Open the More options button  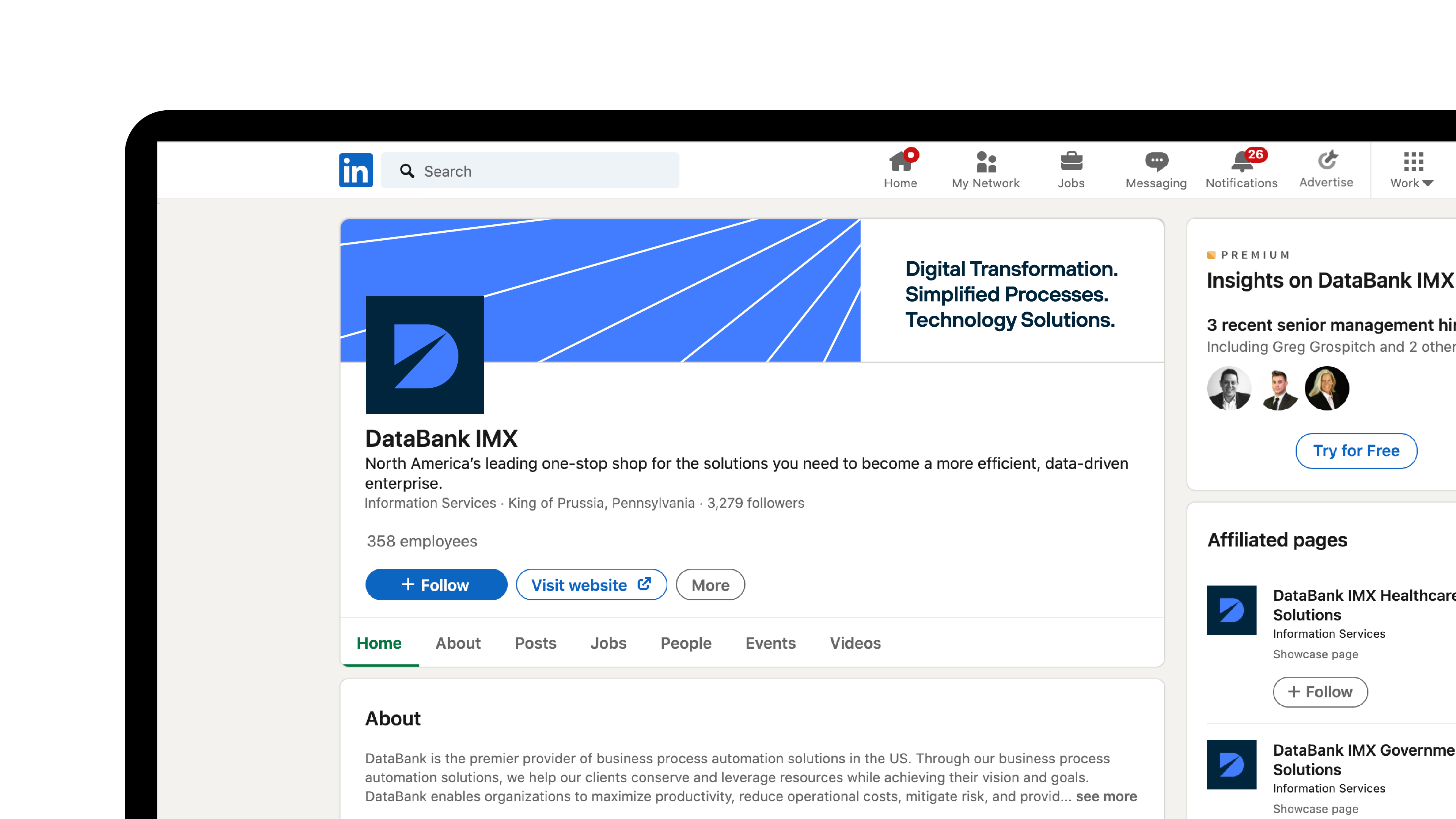[x=710, y=585]
